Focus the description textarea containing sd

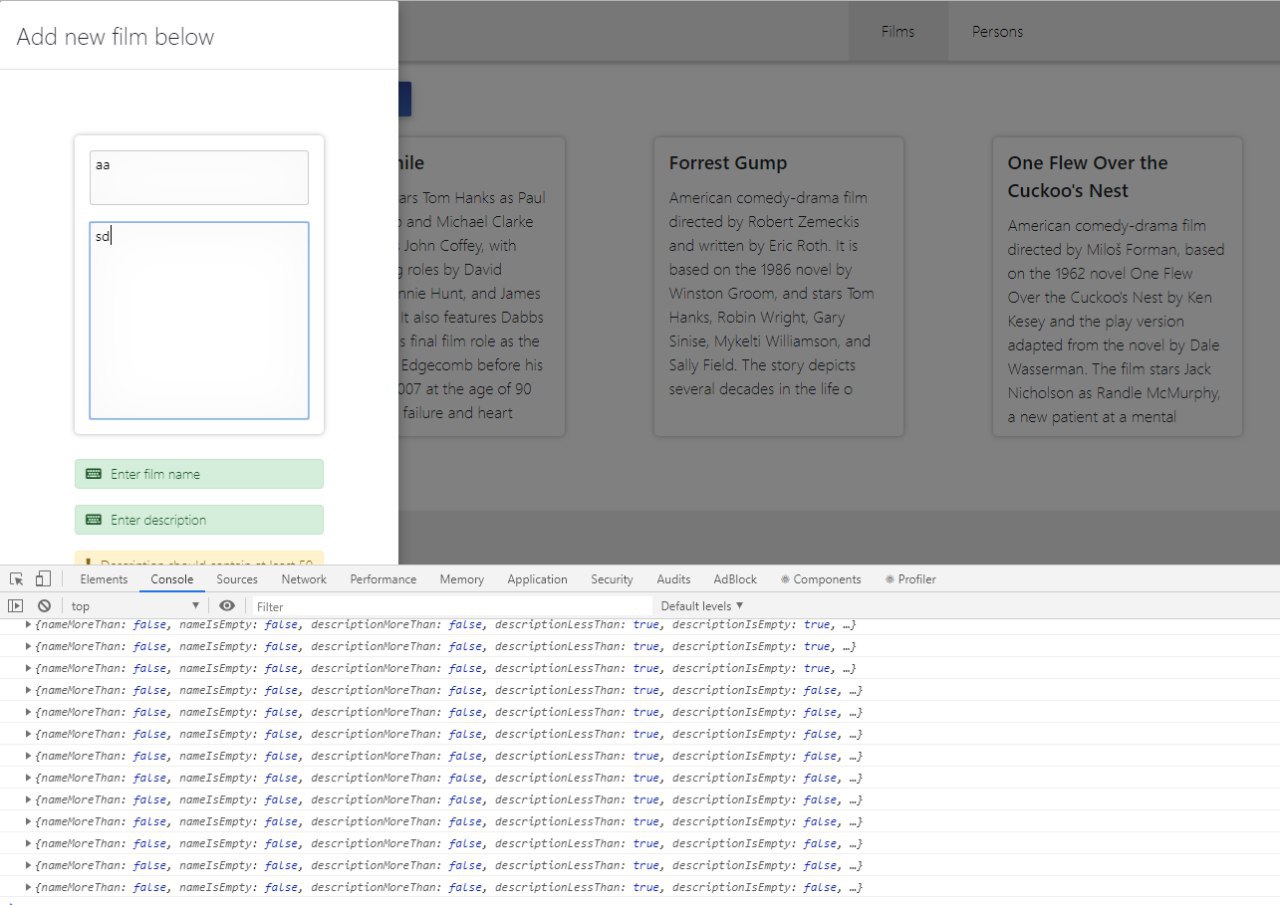(199, 320)
